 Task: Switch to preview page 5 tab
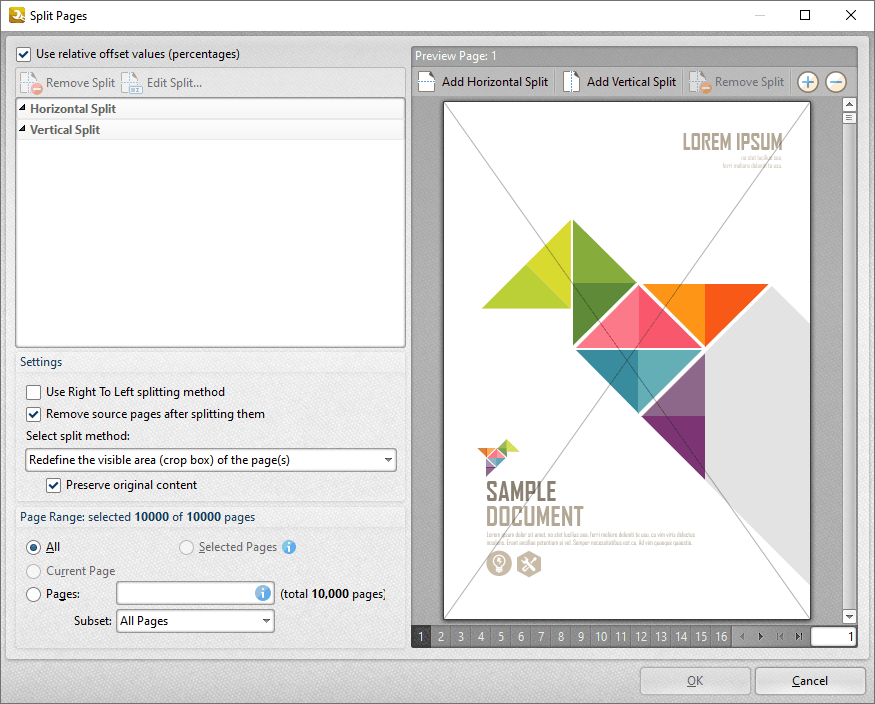pos(501,636)
